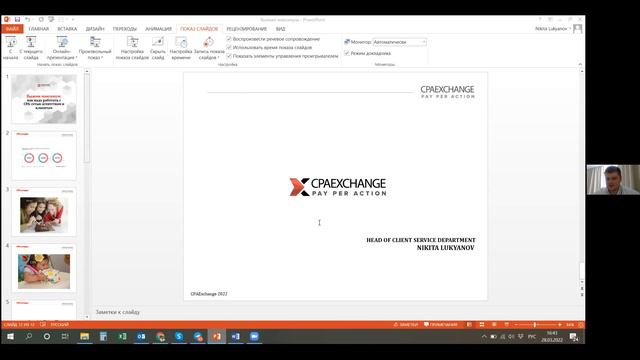Expand Произвольный показ dropdown

click(95, 48)
